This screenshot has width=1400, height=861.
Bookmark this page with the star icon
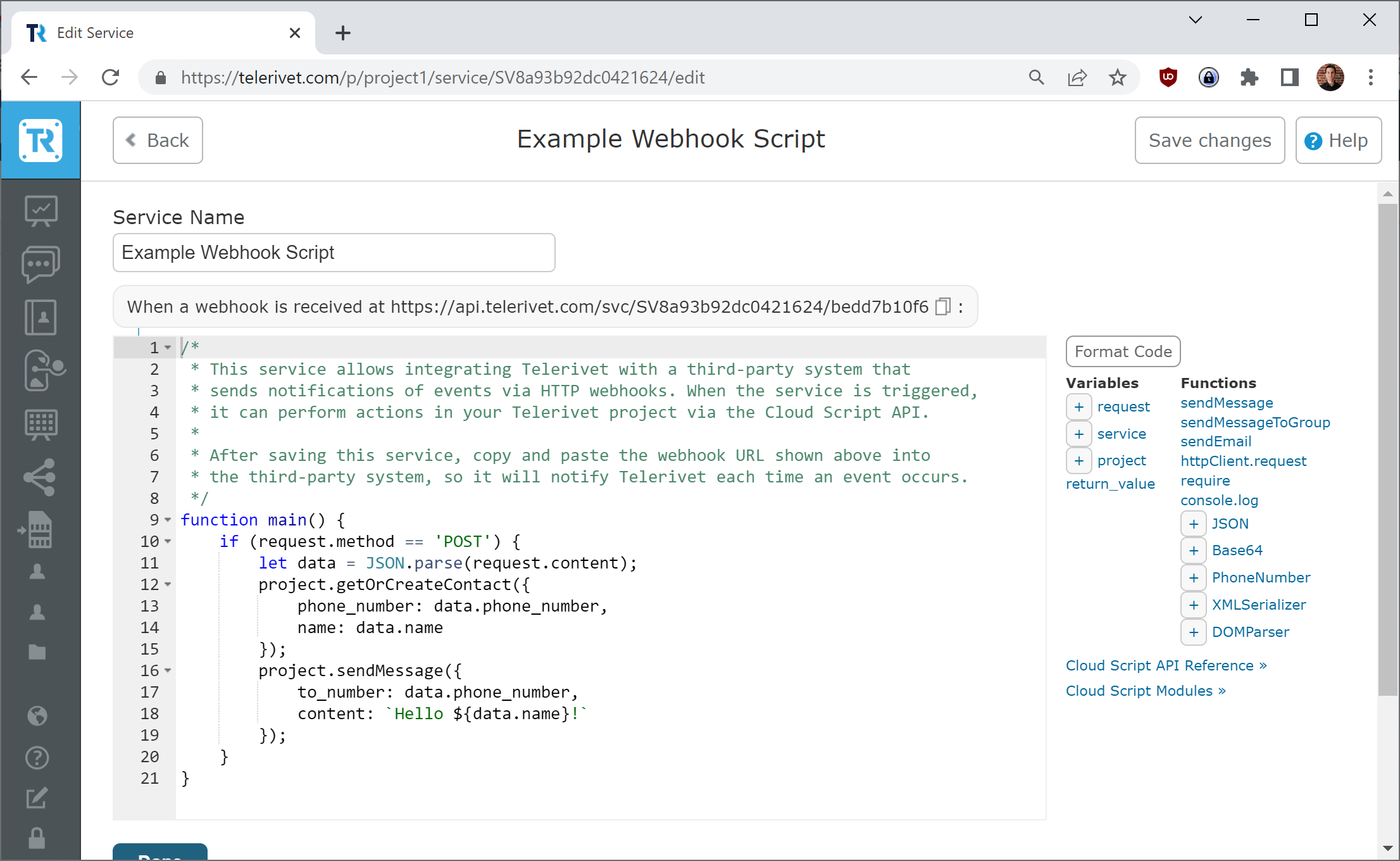(x=1118, y=77)
